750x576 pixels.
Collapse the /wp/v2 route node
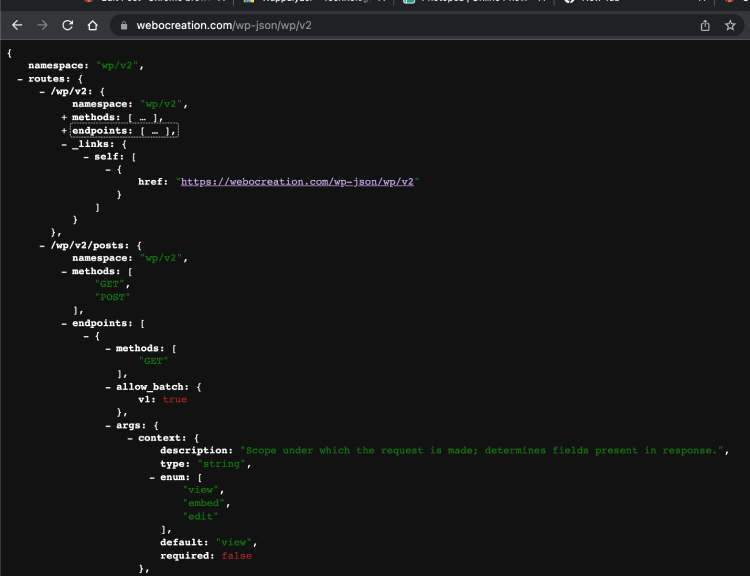pos(42,91)
